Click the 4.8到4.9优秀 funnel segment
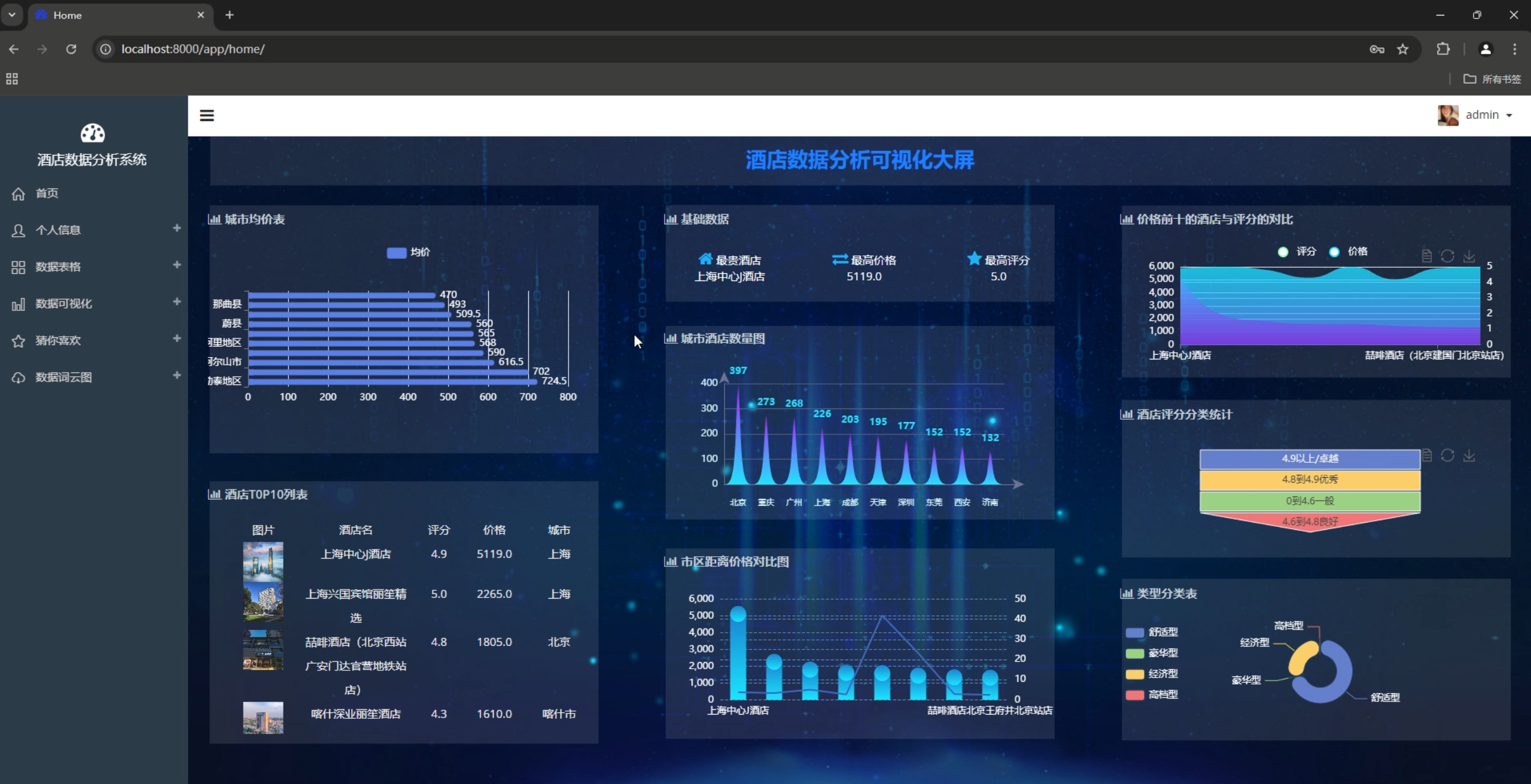 (x=1310, y=480)
